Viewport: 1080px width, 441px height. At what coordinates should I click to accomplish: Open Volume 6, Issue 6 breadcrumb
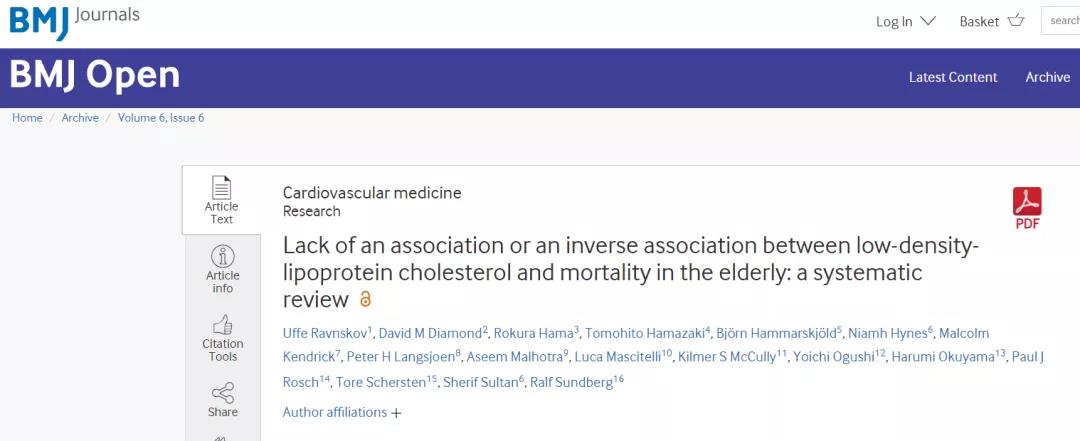click(160, 118)
